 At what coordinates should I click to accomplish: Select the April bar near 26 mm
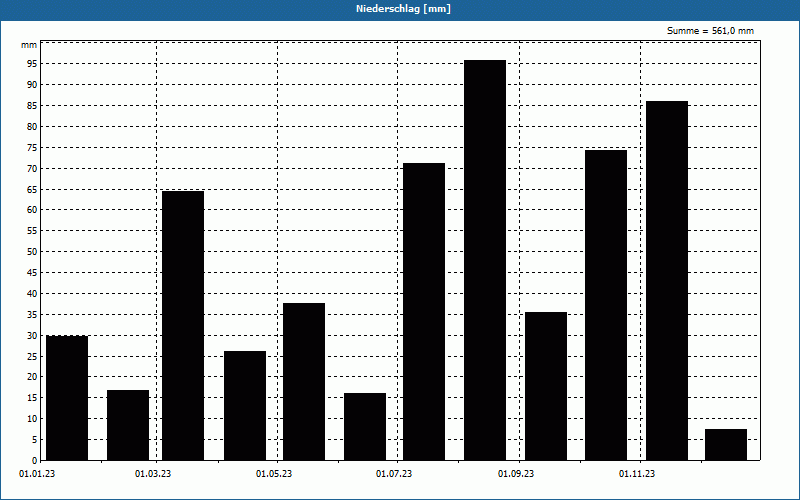pos(245,406)
